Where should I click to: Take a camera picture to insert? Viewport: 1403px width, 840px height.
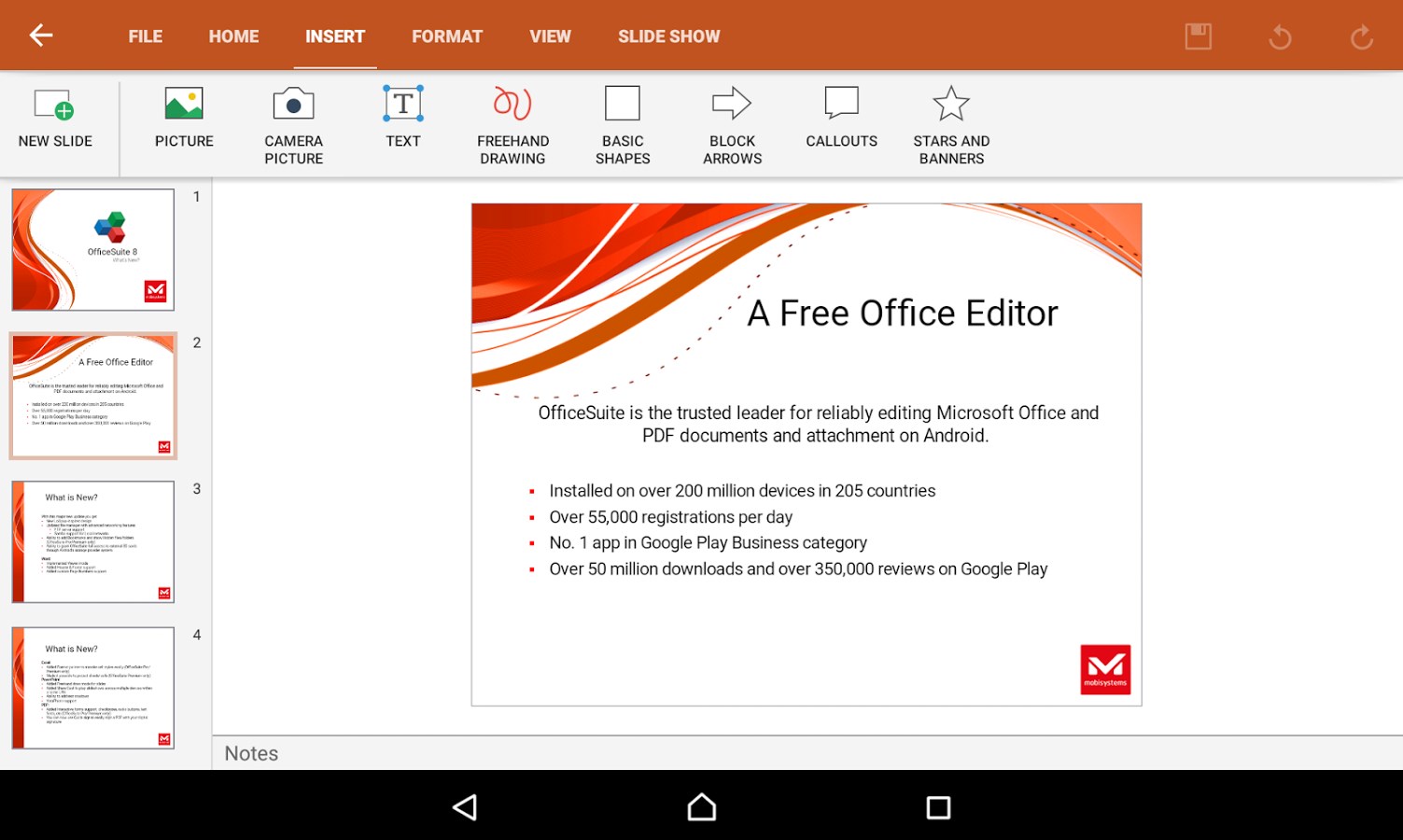coord(293,121)
